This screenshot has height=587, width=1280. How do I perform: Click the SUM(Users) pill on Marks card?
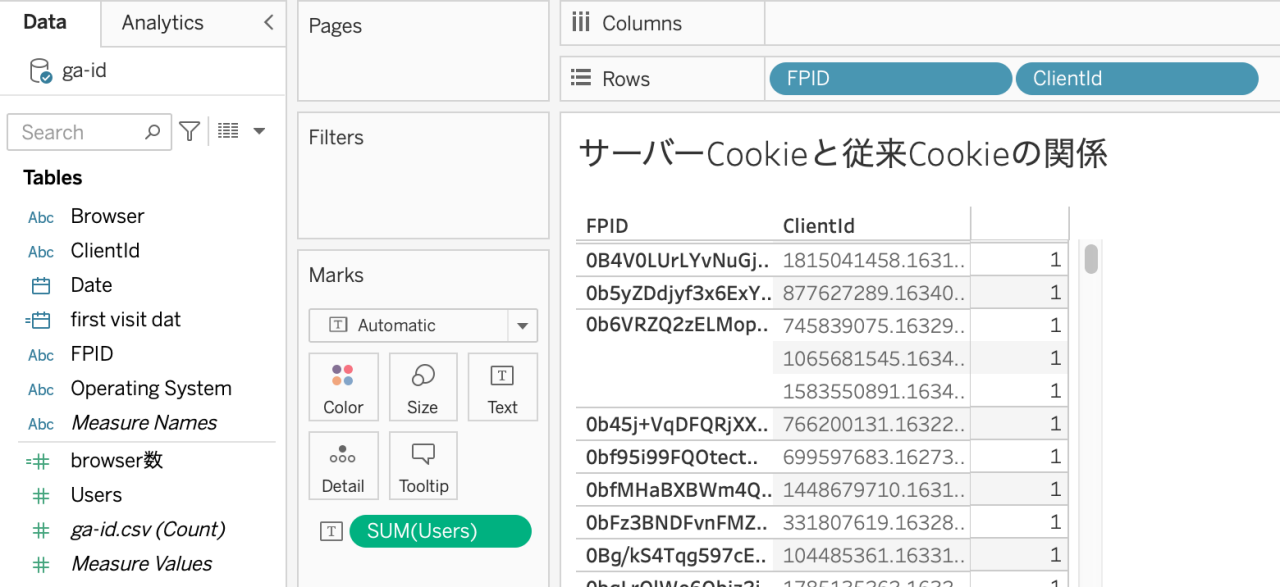coord(440,531)
